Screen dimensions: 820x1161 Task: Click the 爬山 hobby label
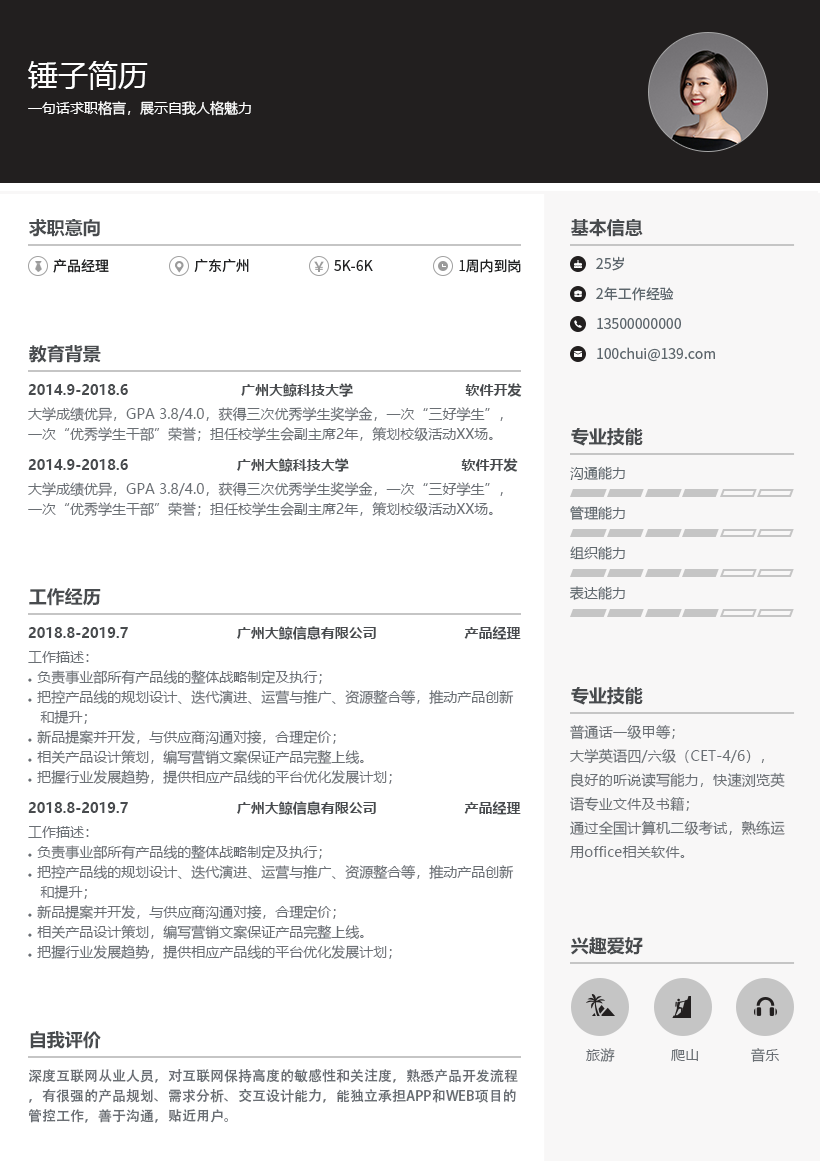tap(684, 1055)
